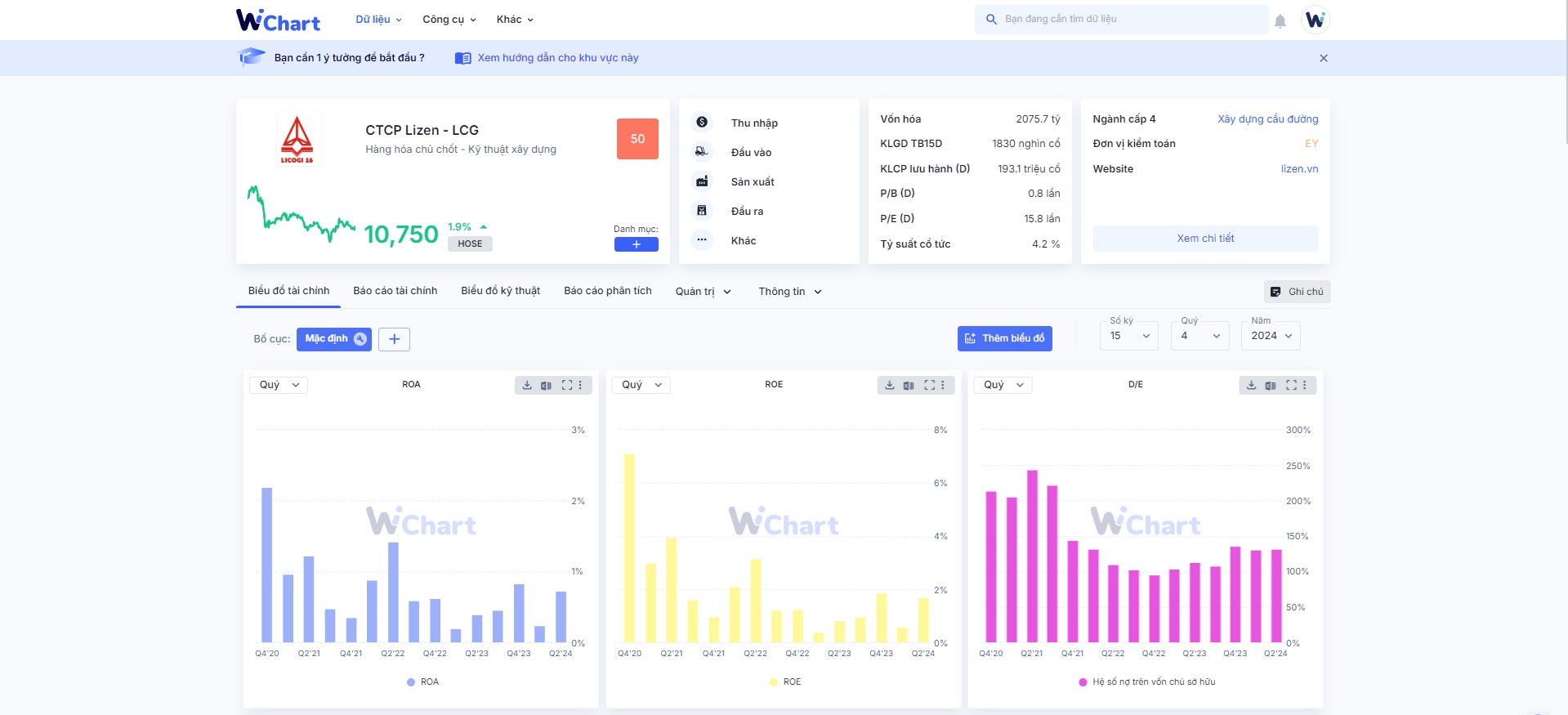Expand the ROE chart to fullscreen
The image size is (1568, 715).
coord(929,385)
